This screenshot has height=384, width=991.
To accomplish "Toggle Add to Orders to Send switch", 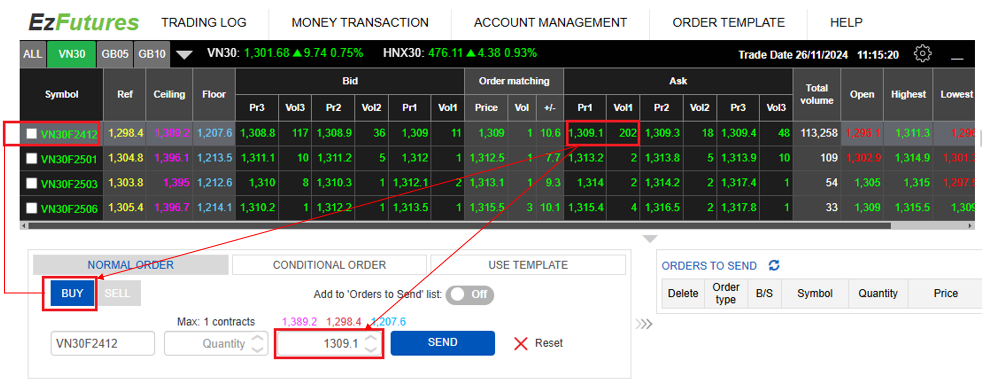I will (470, 295).
